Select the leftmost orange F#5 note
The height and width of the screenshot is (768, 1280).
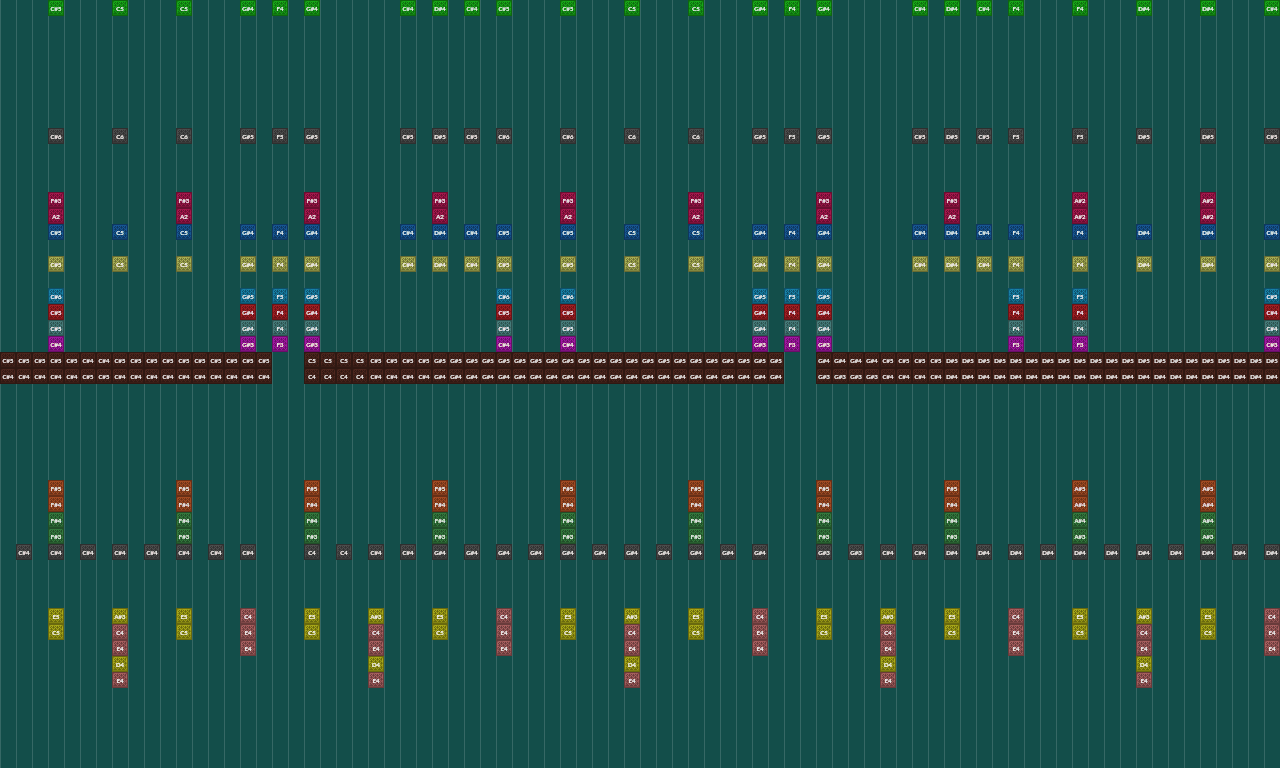56,488
